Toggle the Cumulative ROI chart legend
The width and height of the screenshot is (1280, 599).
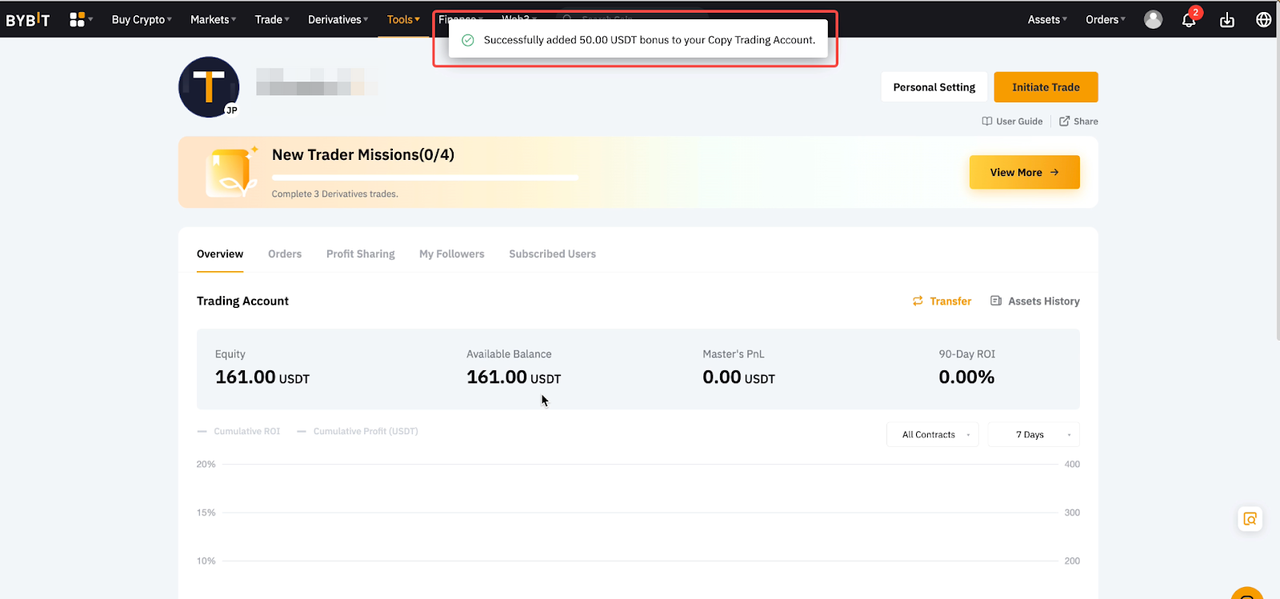click(239, 431)
